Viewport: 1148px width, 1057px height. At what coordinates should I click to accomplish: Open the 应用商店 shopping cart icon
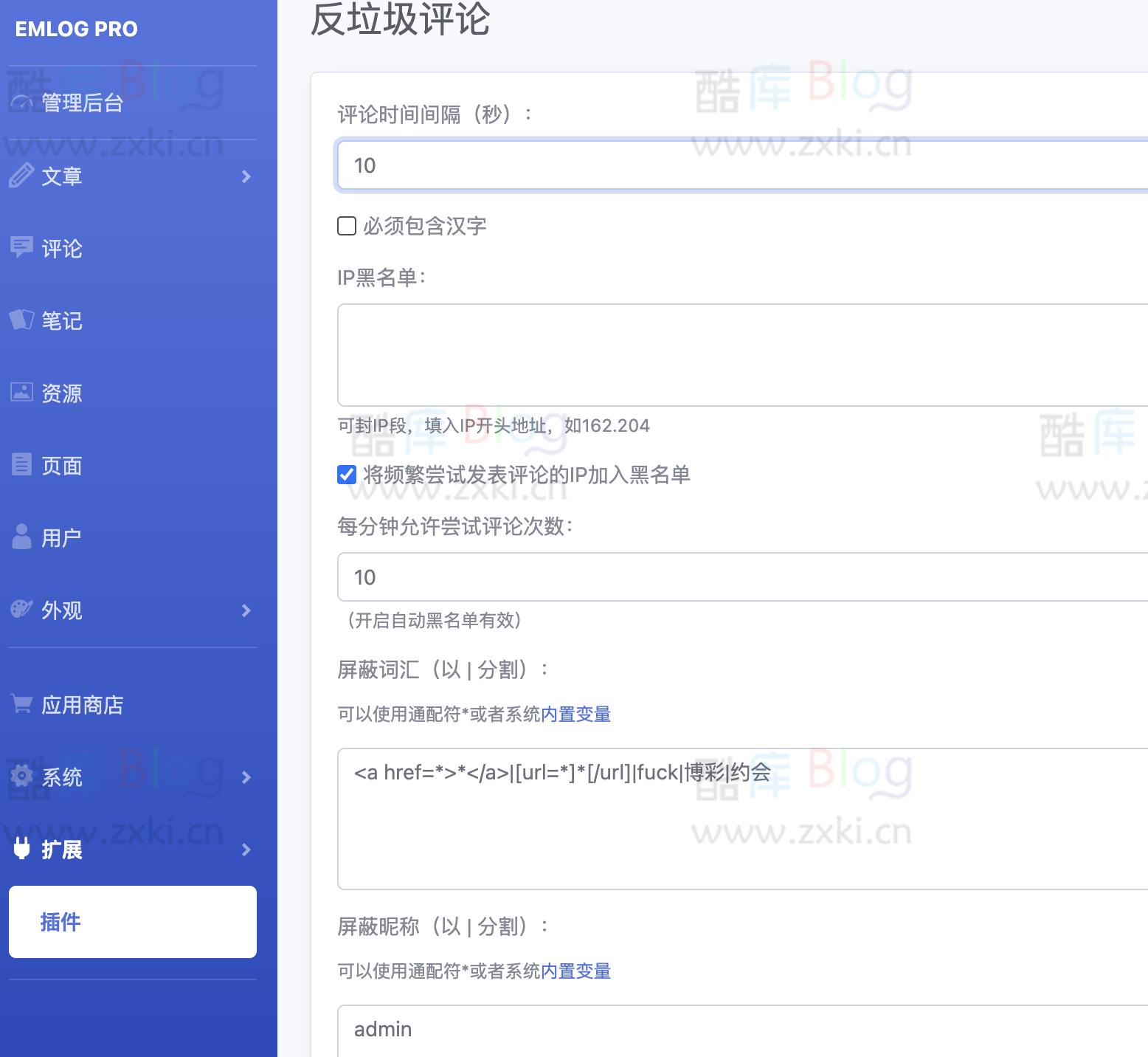coord(21,704)
